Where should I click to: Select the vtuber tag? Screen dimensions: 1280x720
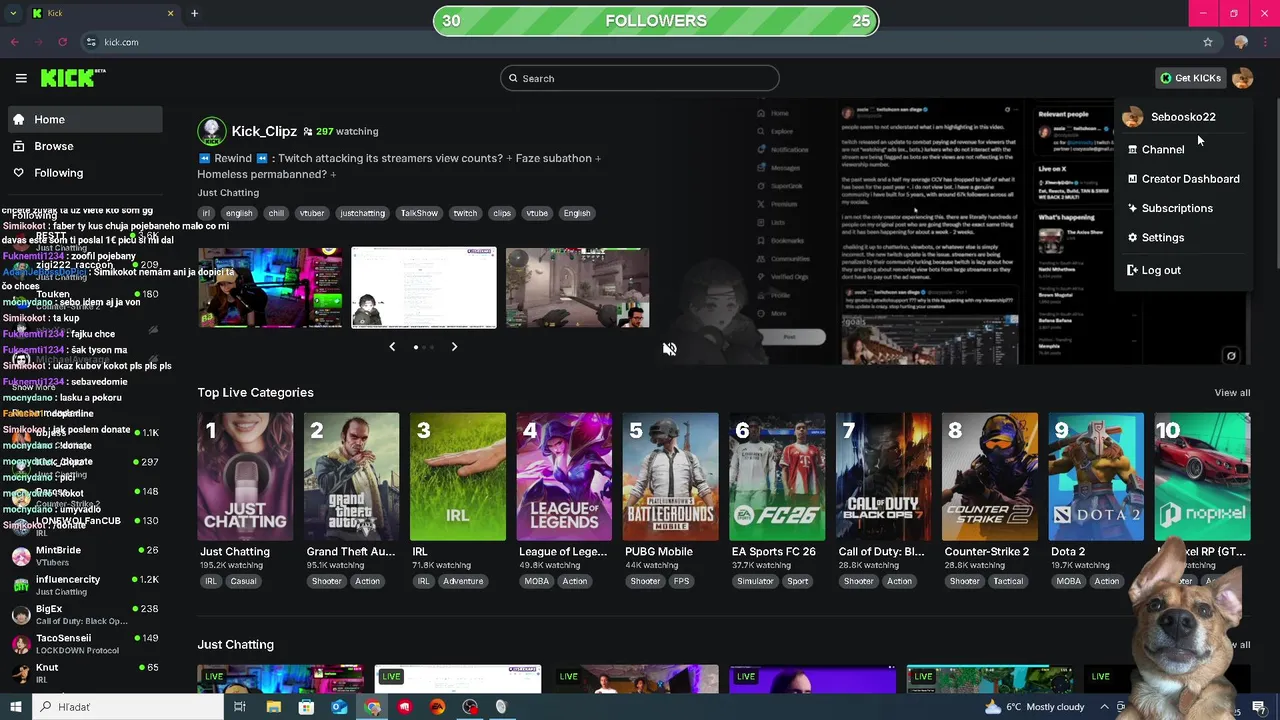(312, 213)
